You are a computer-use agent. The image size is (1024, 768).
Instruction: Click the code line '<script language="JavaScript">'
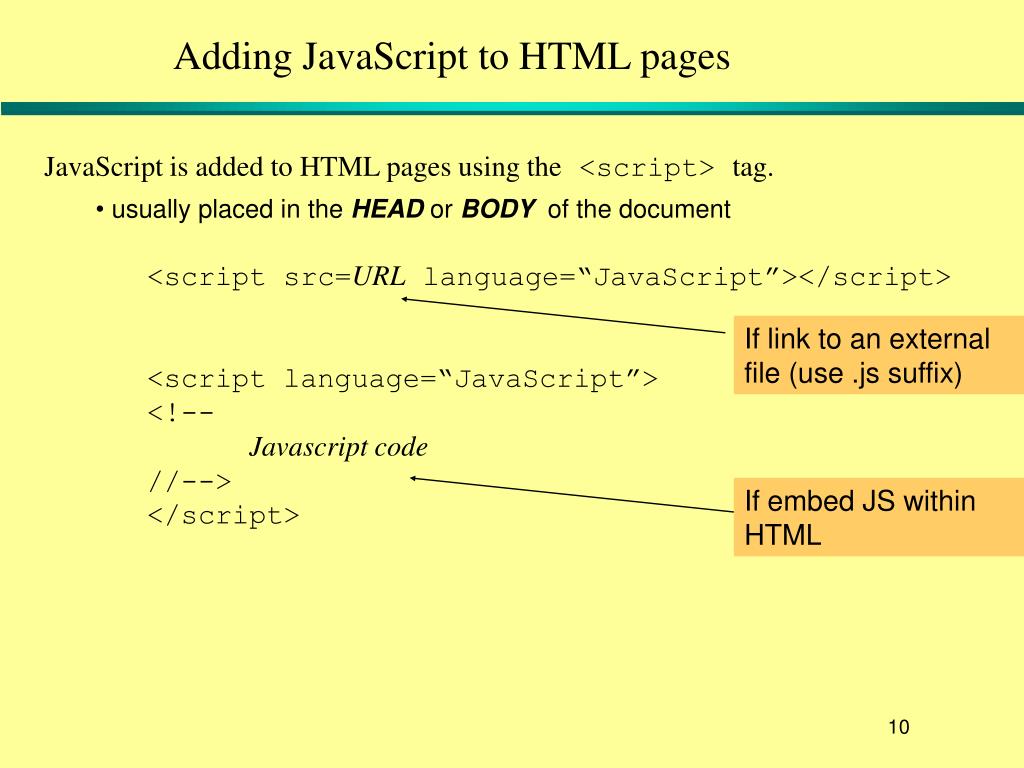pos(403,379)
